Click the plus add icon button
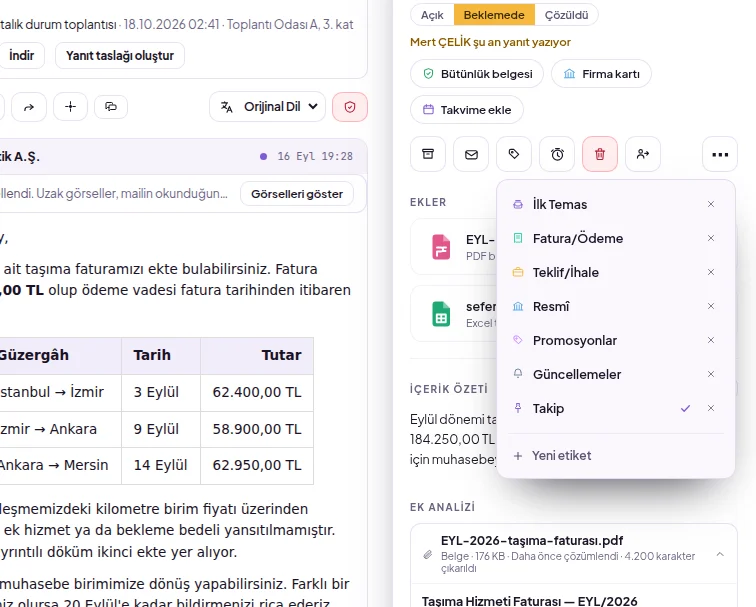Image resolution: width=756 pixels, height=607 pixels. (x=70, y=107)
